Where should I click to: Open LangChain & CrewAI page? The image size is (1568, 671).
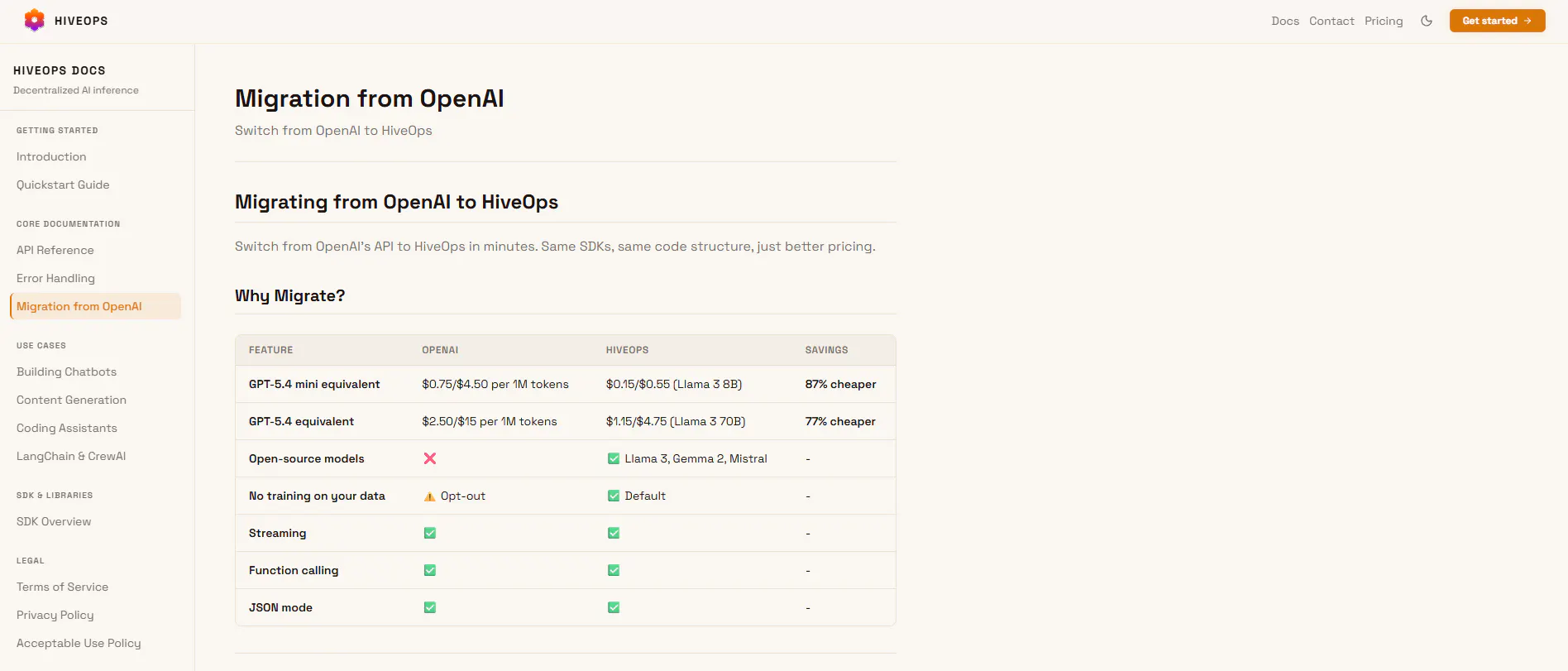[71, 456]
